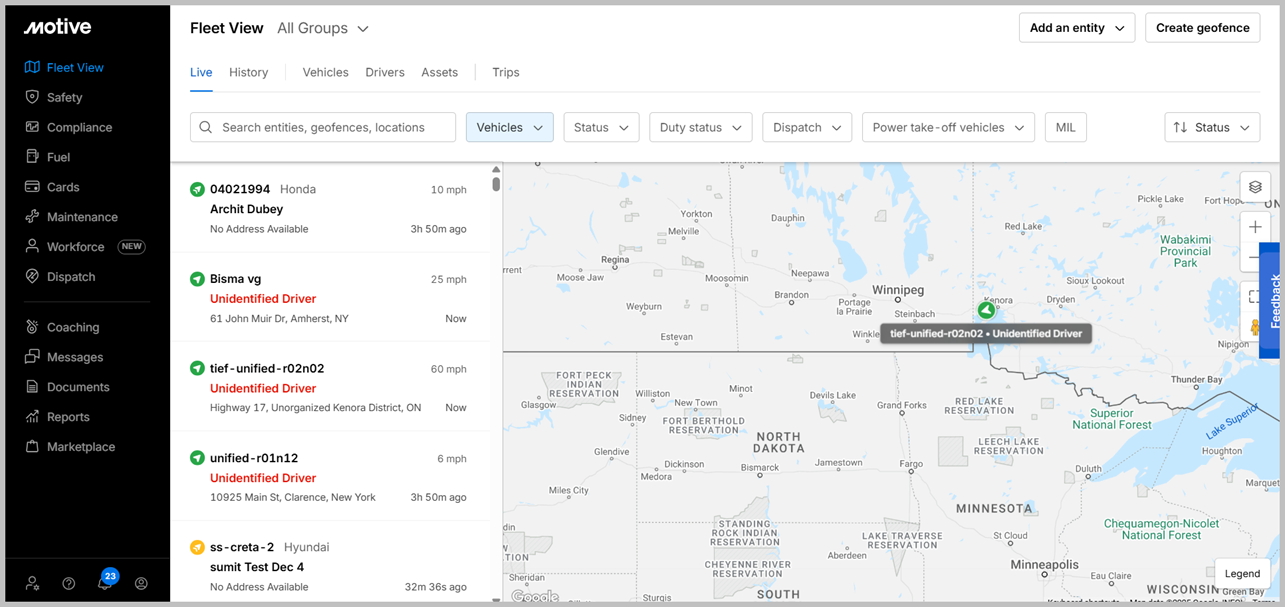This screenshot has width=1285, height=607.
Task: Open Cards icon in sidebar
Action: [x=32, y=187]
